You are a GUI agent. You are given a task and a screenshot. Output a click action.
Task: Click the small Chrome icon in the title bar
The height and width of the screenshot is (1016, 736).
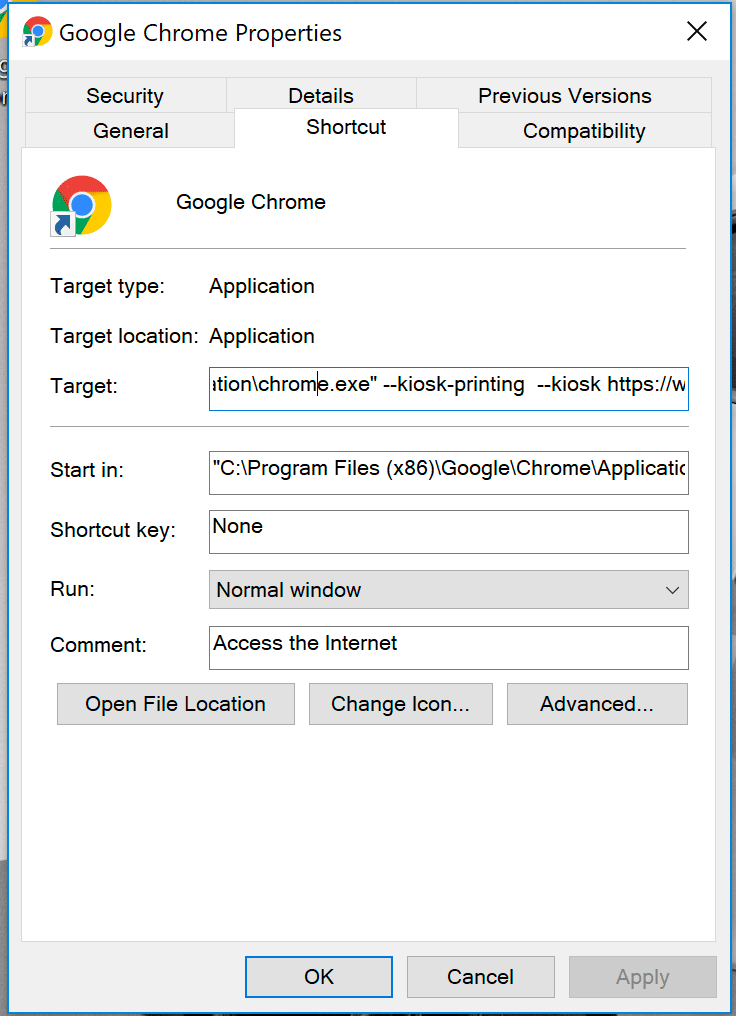[x=37, y=32]
